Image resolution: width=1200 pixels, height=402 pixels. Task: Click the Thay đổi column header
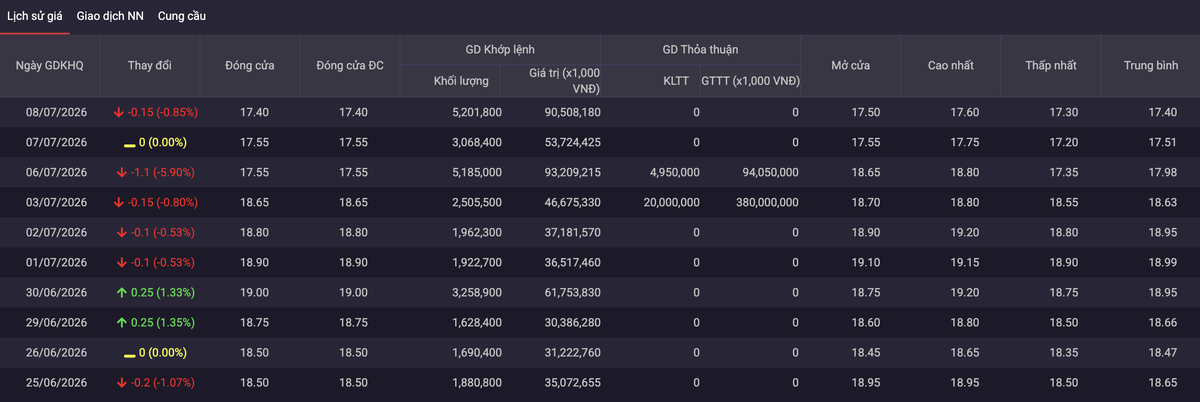[x=150, y=65]
